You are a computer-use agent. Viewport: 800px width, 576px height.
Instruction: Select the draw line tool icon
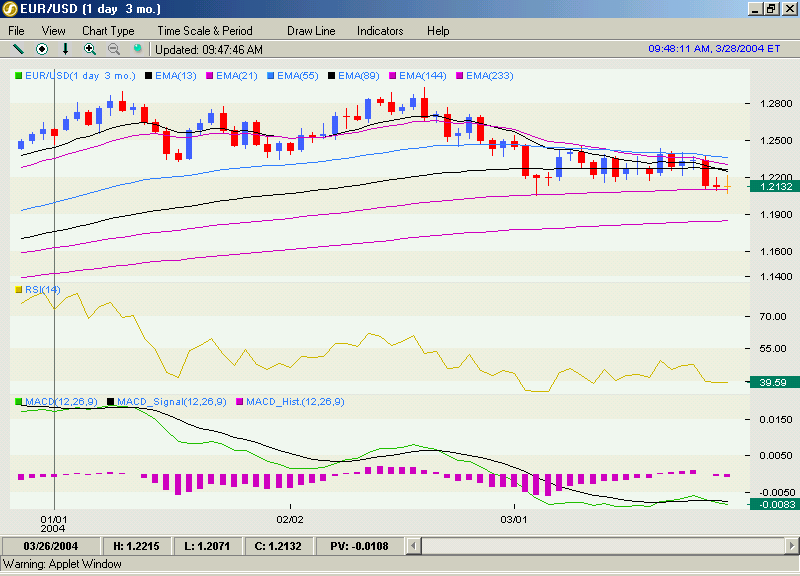tap(17, 49)
